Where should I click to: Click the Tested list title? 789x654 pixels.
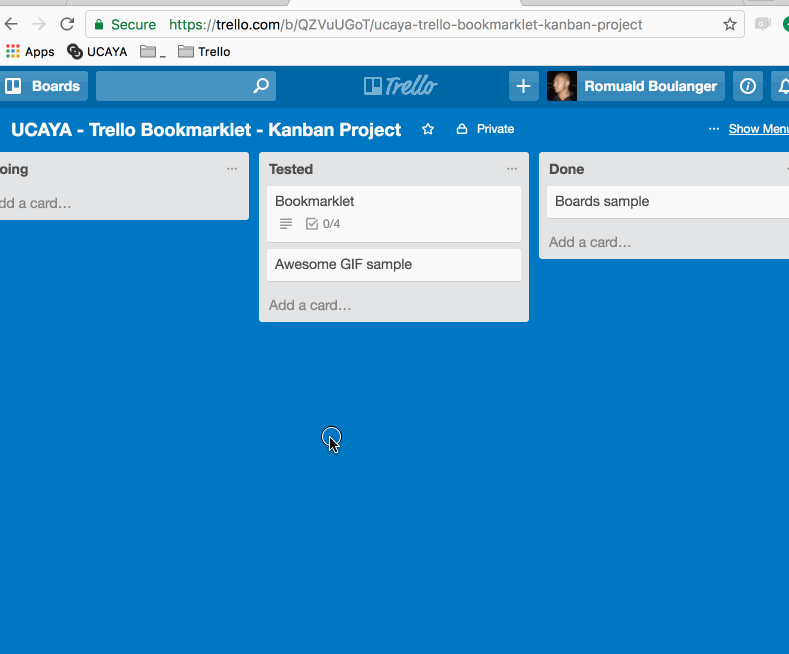click(291, 169)
